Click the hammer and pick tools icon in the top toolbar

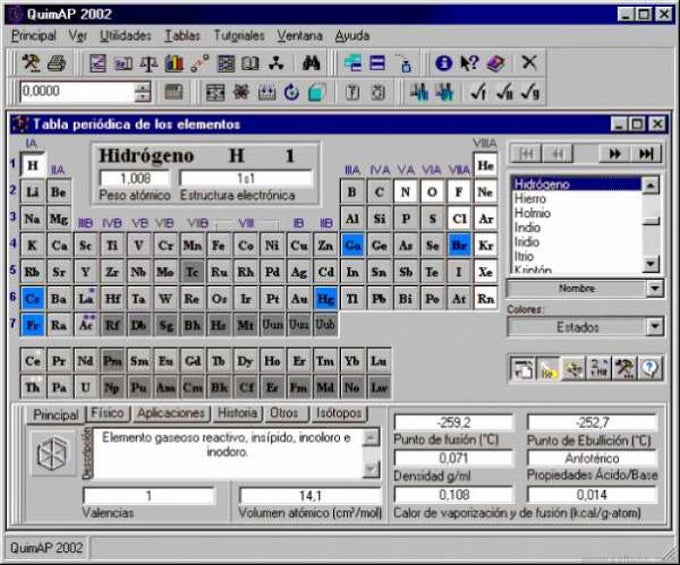31,63
